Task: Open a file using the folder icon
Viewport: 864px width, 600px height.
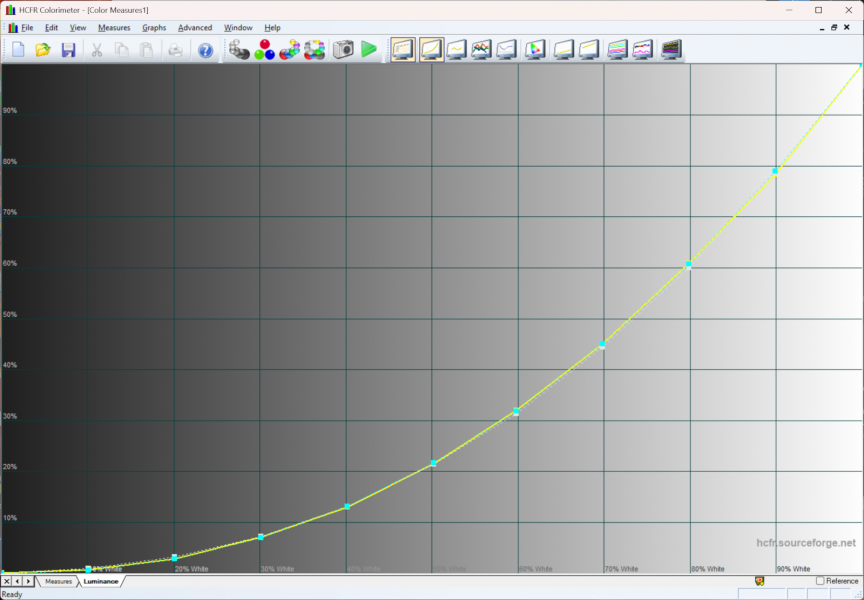Action: (x=43, y=49)
